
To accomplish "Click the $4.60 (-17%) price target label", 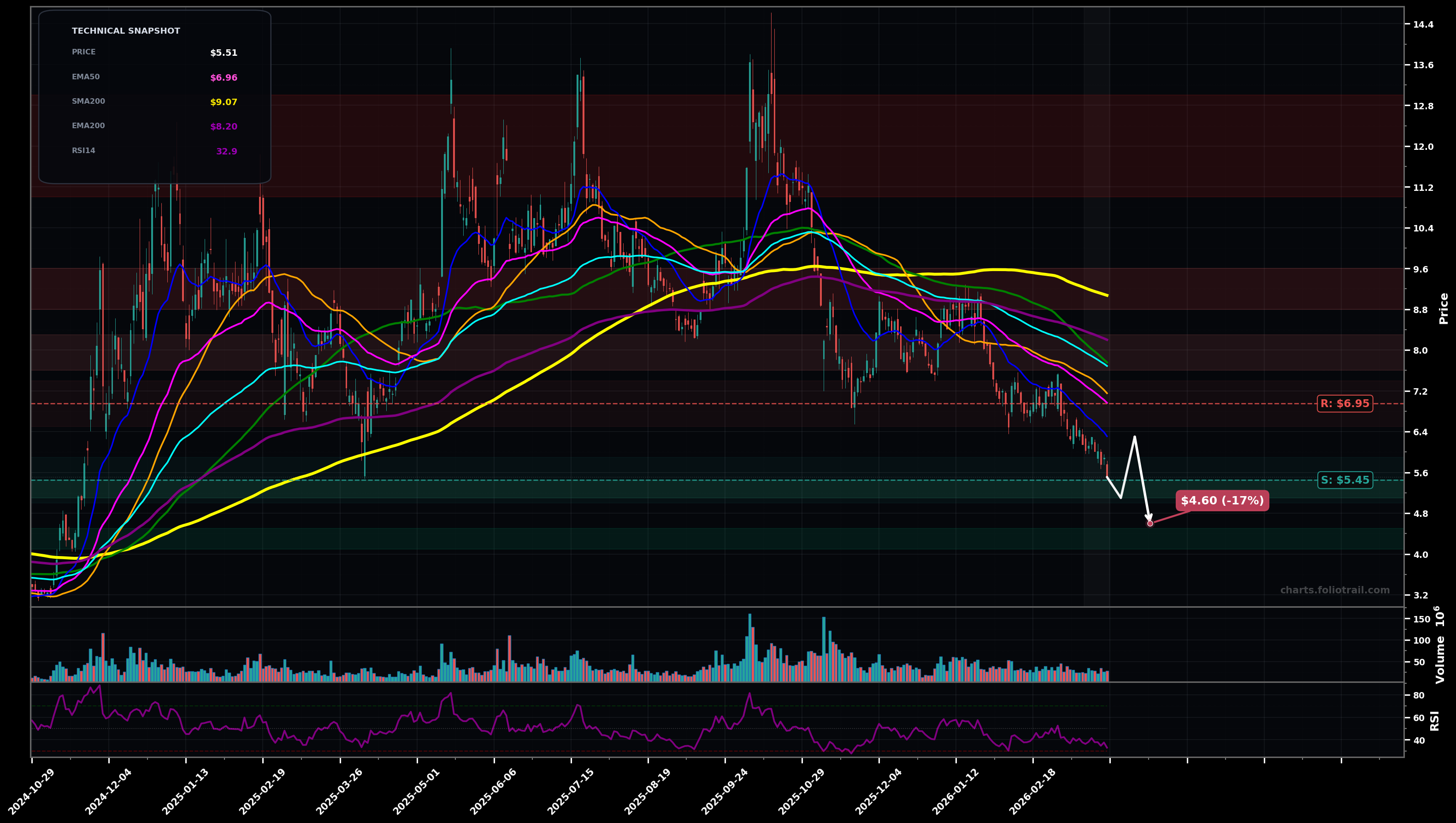I will [1222, 501].
